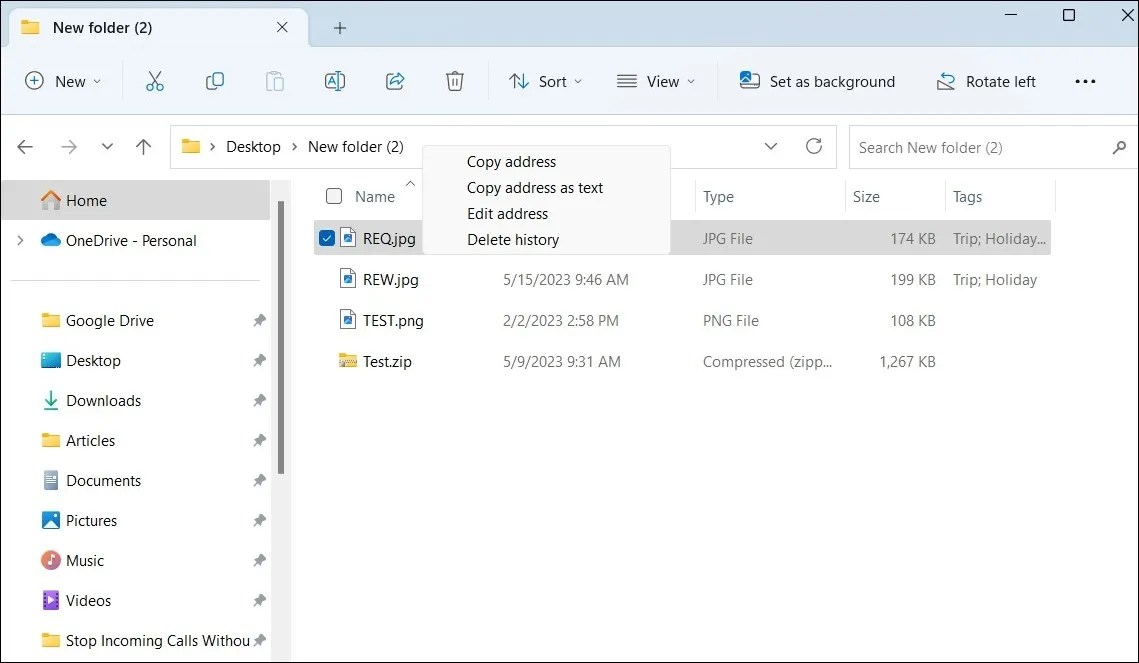Expand the OneDrive - Personal tree node
This screenshot has width=1139, height=663.
[x=22, y=240]
